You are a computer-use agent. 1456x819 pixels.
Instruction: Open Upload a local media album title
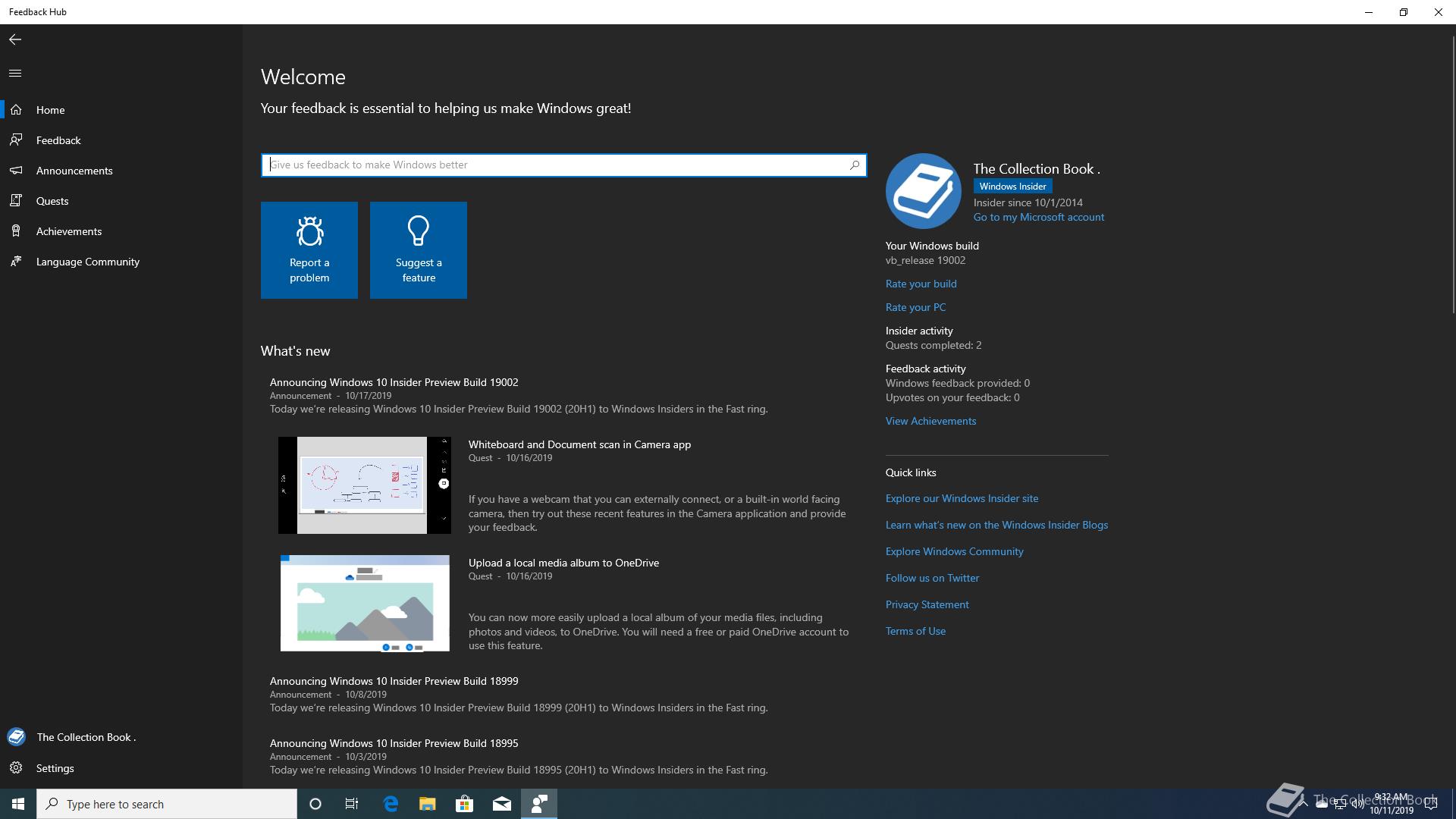point(563,563)
